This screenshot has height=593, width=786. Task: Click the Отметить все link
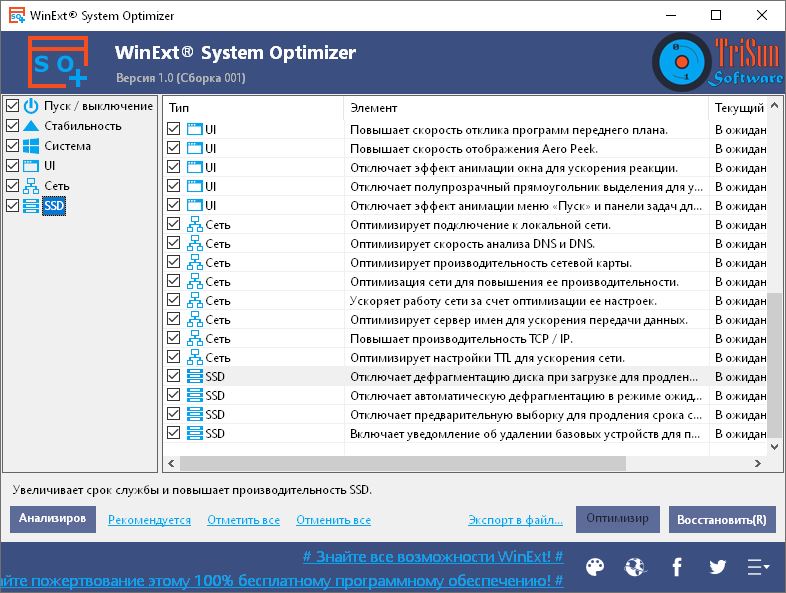tap(244, 520)
